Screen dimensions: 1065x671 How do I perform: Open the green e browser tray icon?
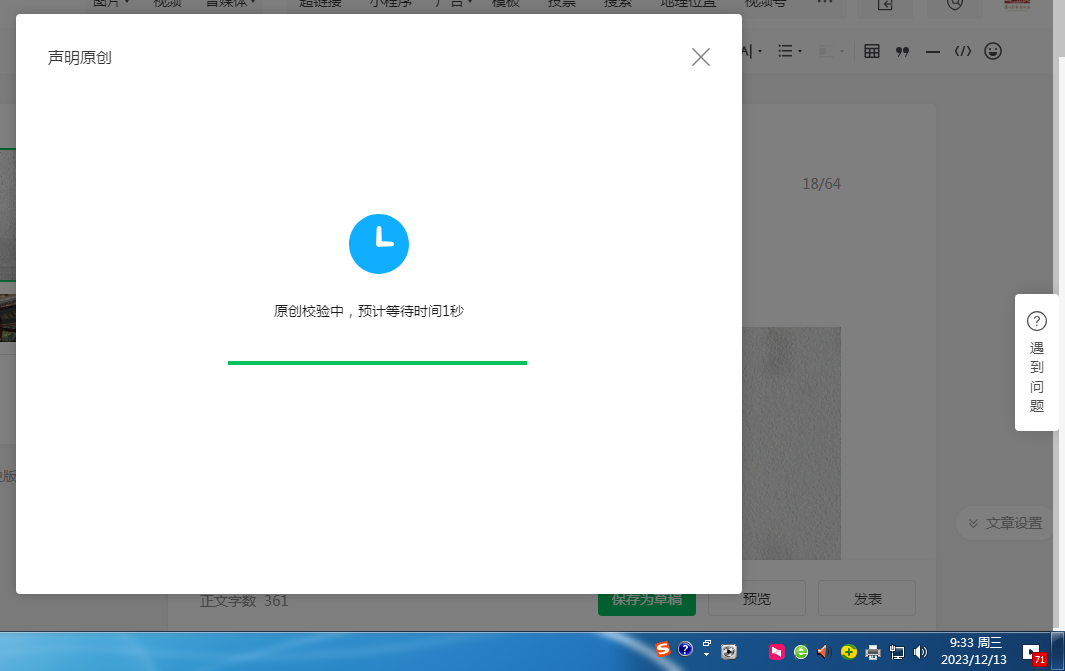coord(801,653)
